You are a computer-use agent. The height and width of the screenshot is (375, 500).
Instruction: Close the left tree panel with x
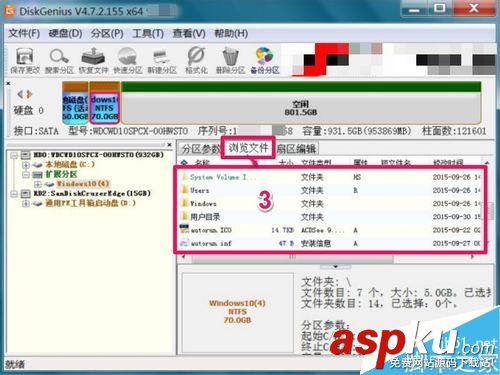(x=169, y=144)
